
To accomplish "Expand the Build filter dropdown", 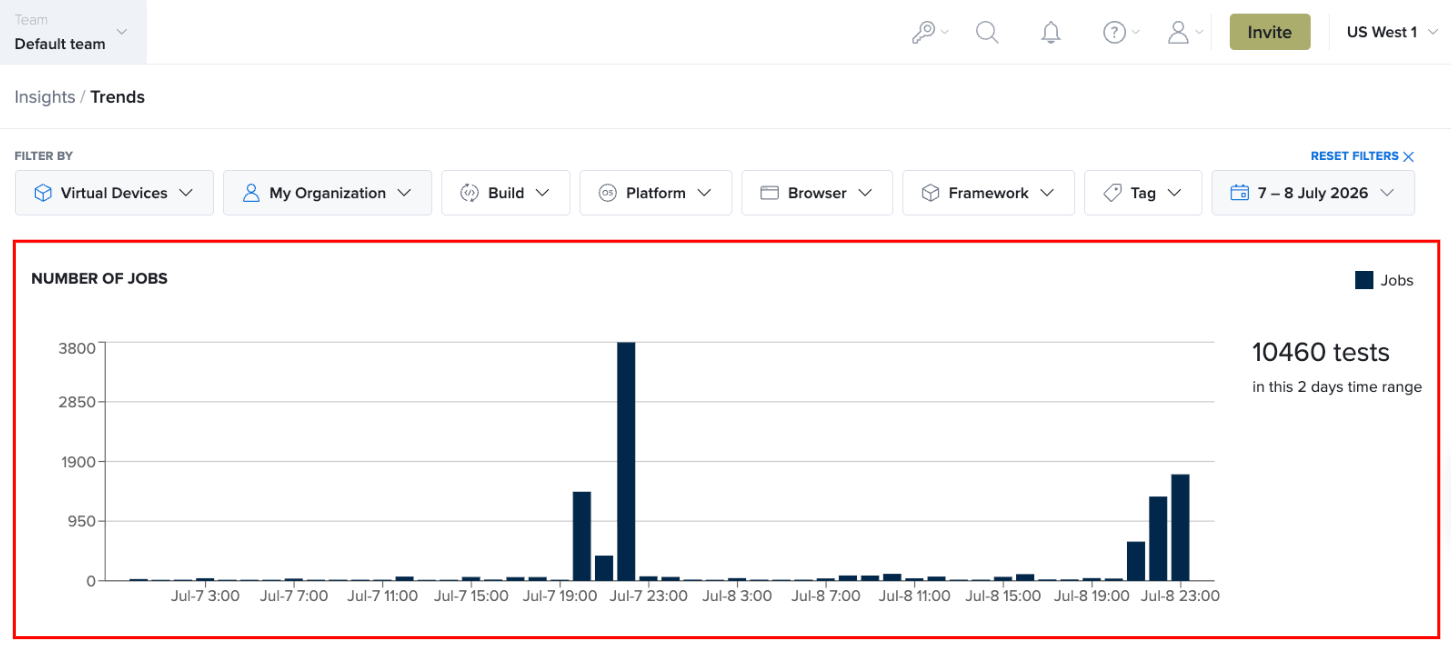I will [x=506, y=193].
